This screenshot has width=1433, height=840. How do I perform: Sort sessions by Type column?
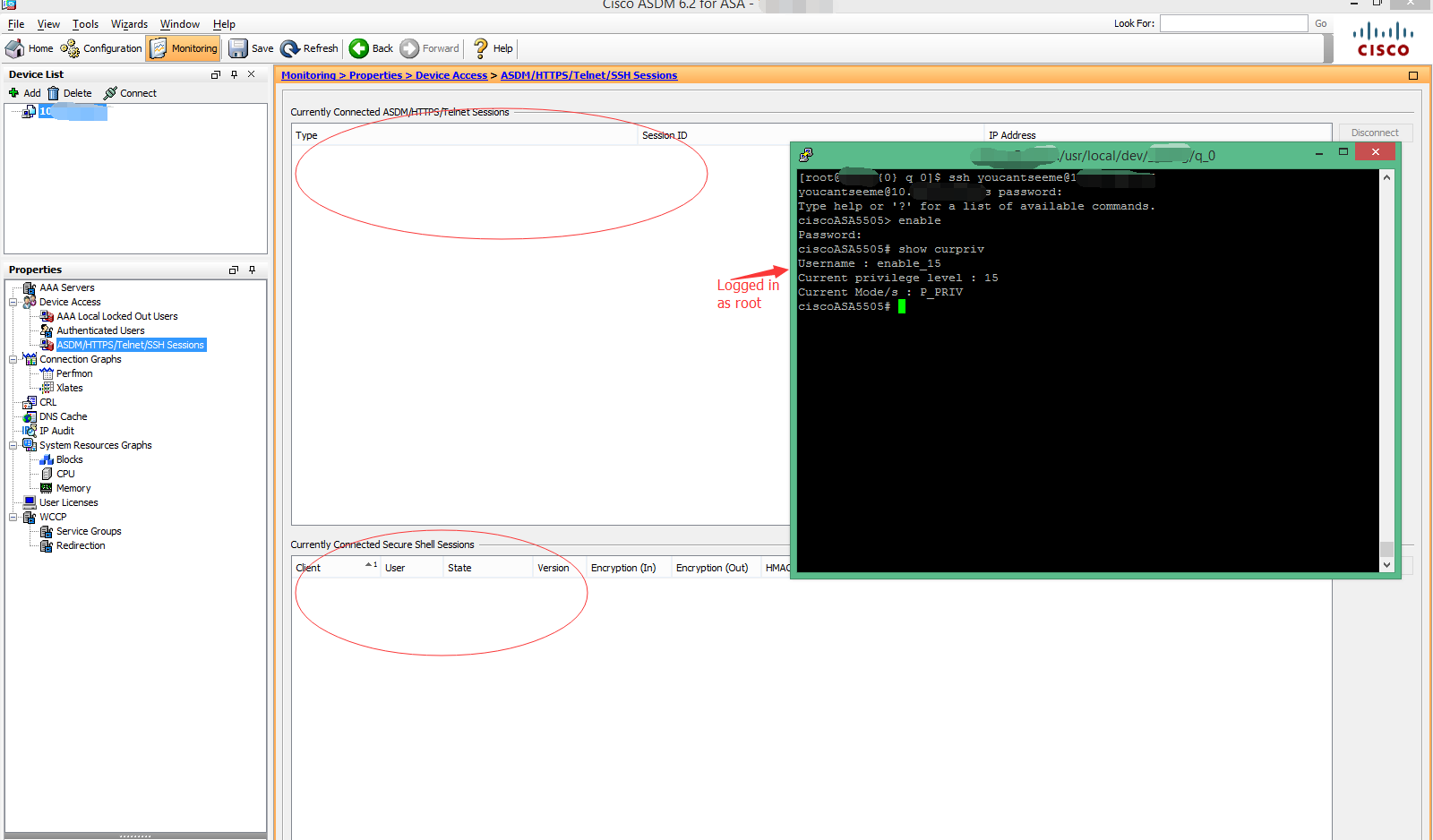pyautogui.click(x=465, y=135)
